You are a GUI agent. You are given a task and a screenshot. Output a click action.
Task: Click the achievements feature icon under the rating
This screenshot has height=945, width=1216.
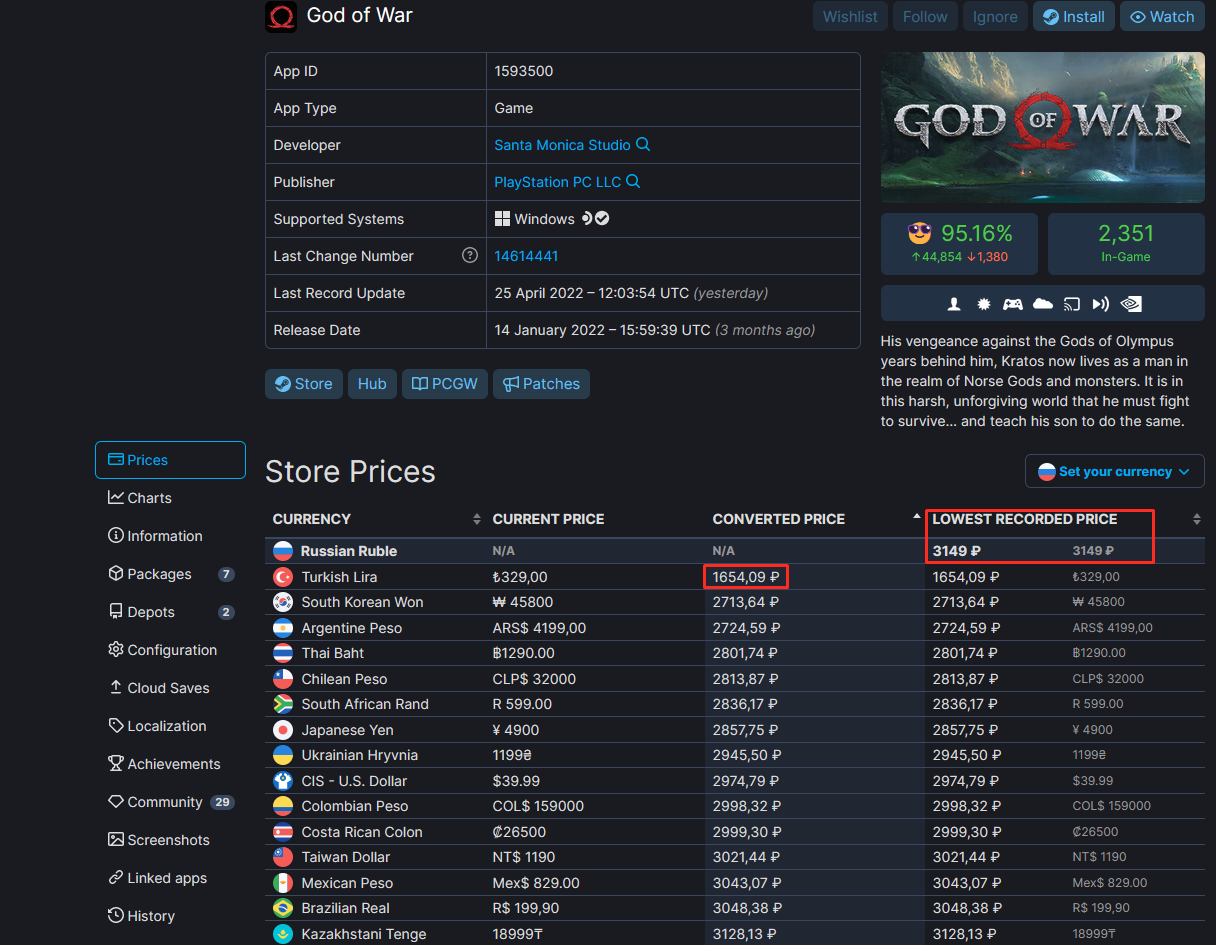click(x=984, y=304)
